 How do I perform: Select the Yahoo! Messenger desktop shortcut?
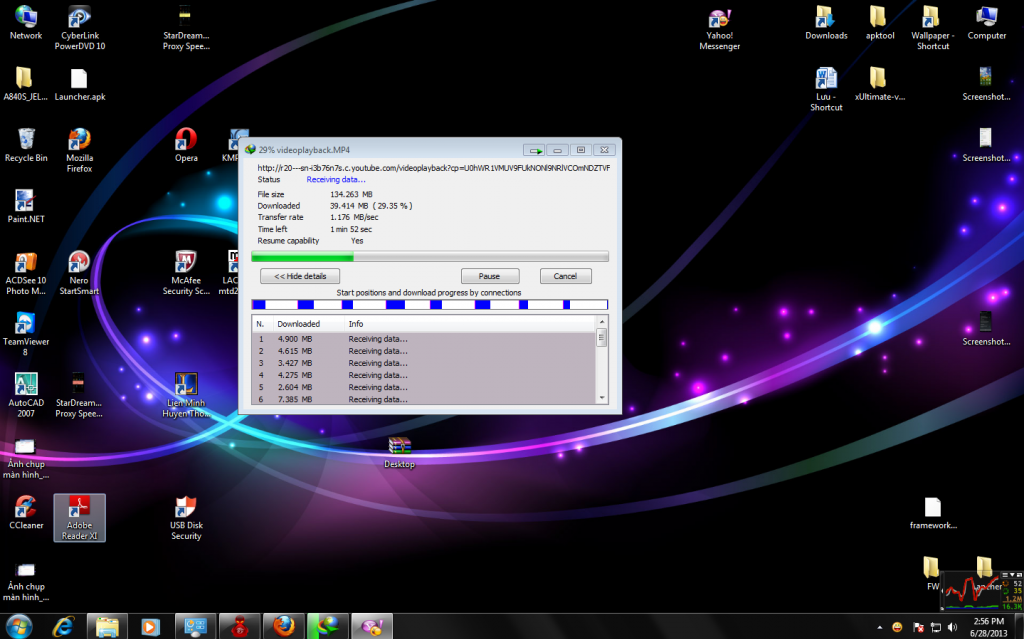coord(720,28)
